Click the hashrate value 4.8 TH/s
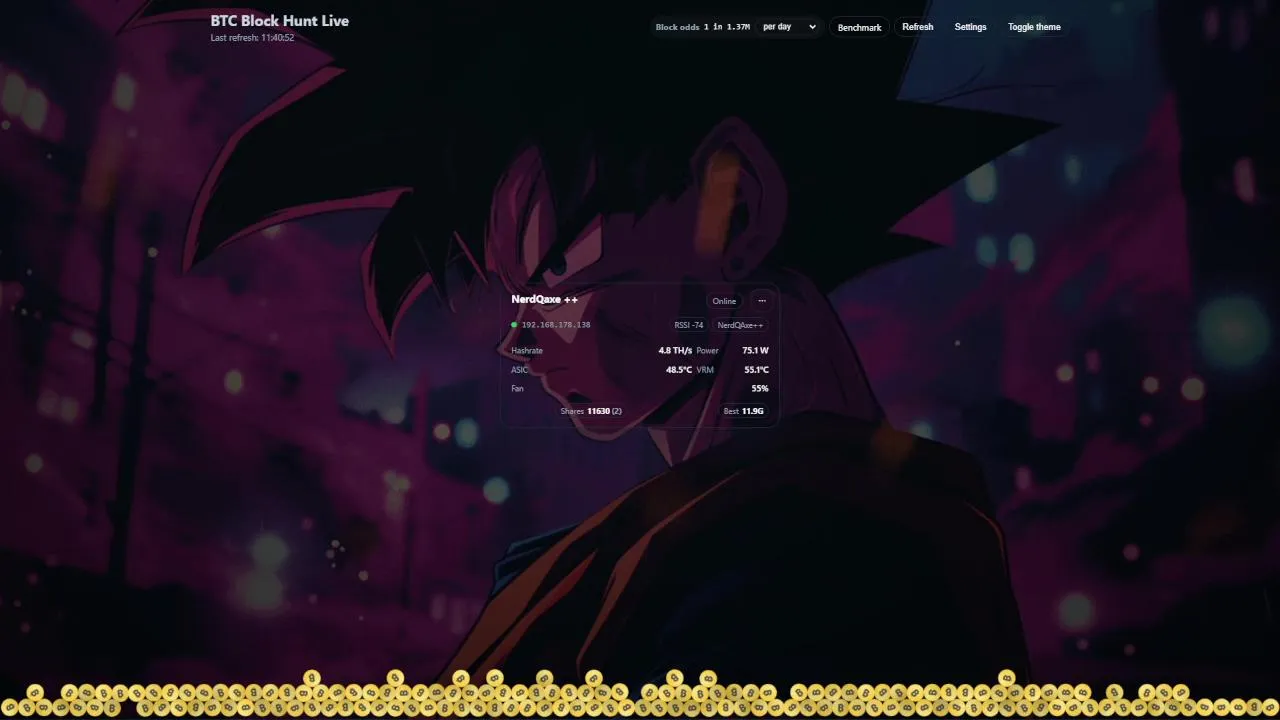1280x720 pixels. [675, 351]
